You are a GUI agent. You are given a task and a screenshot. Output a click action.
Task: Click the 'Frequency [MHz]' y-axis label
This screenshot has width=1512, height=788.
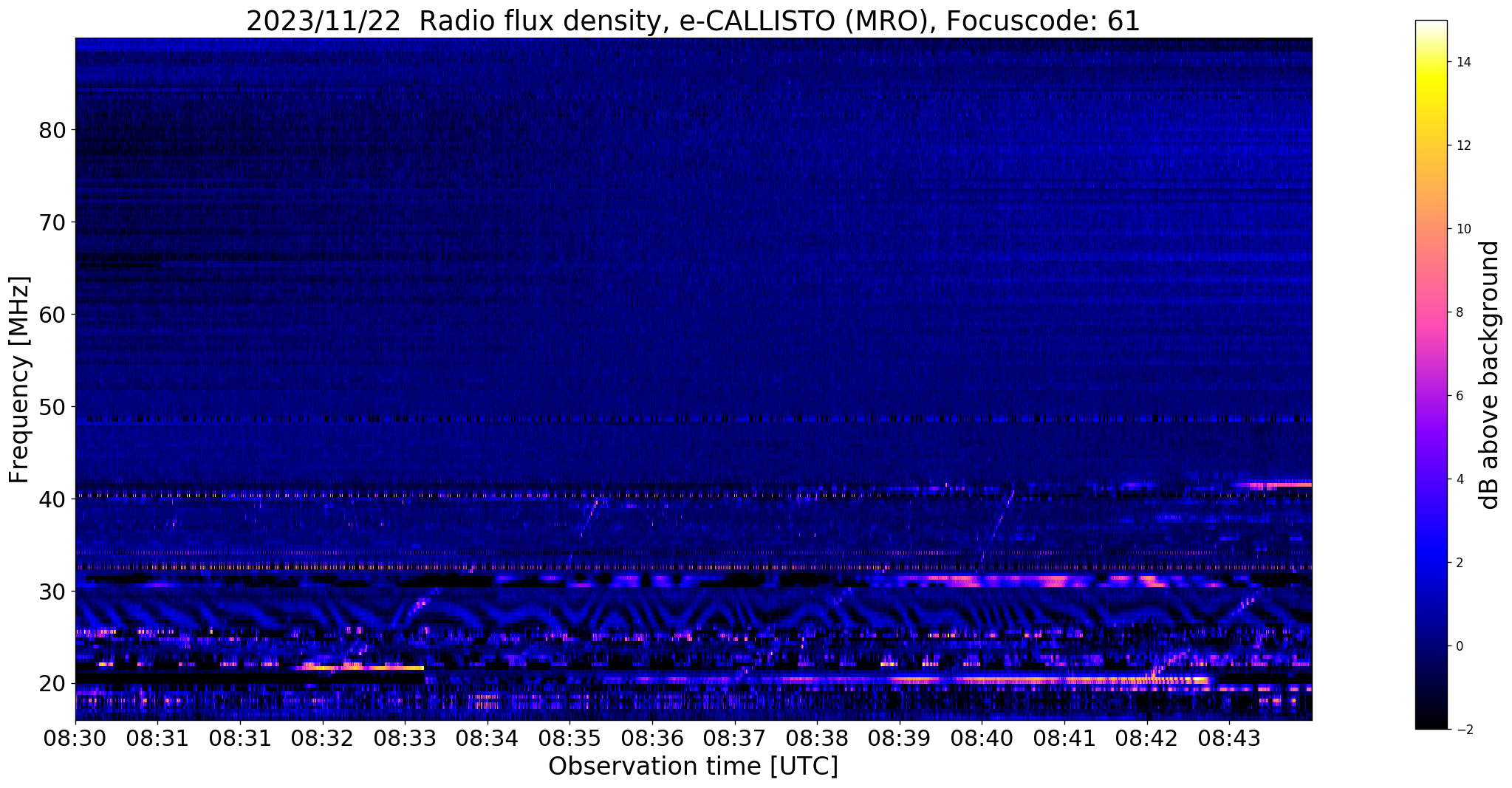[20, 379]
